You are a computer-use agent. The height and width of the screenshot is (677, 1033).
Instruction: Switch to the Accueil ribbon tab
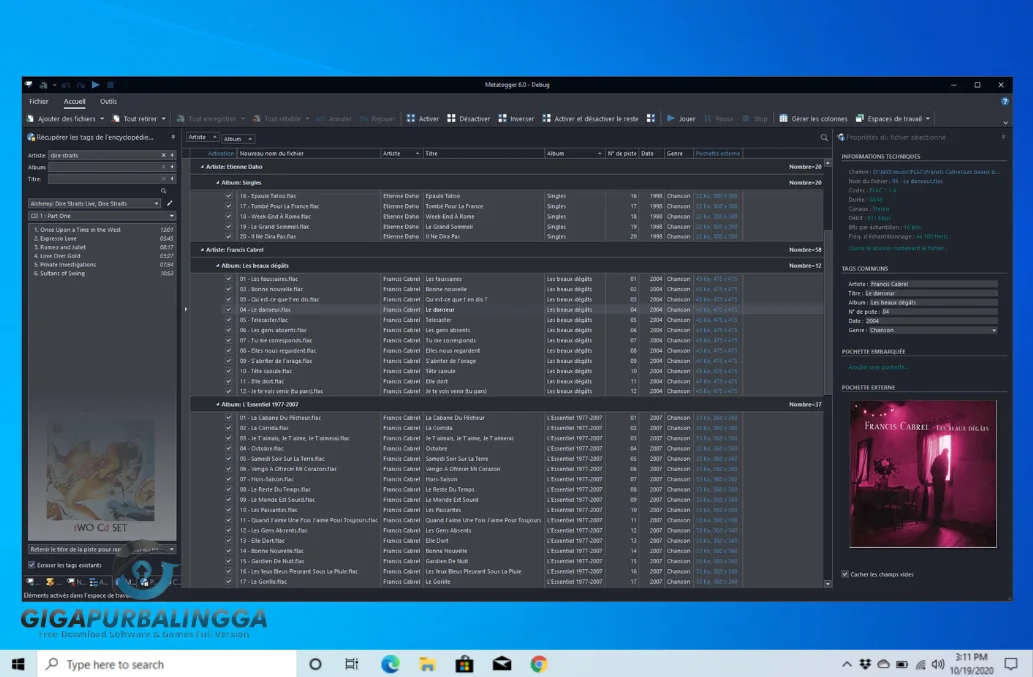(x=74, y=101)
